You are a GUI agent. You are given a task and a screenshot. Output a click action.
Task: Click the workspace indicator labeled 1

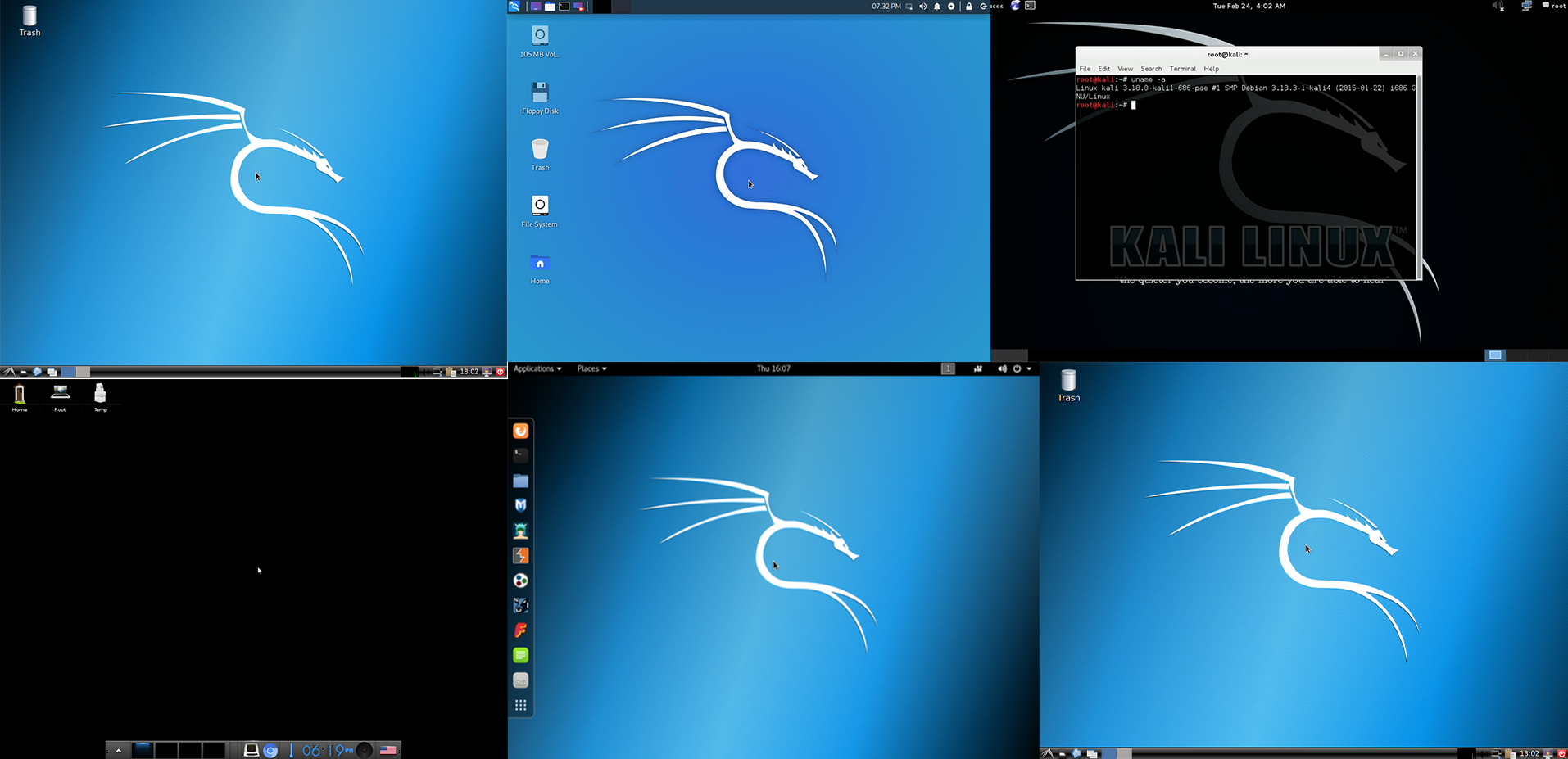948,368
